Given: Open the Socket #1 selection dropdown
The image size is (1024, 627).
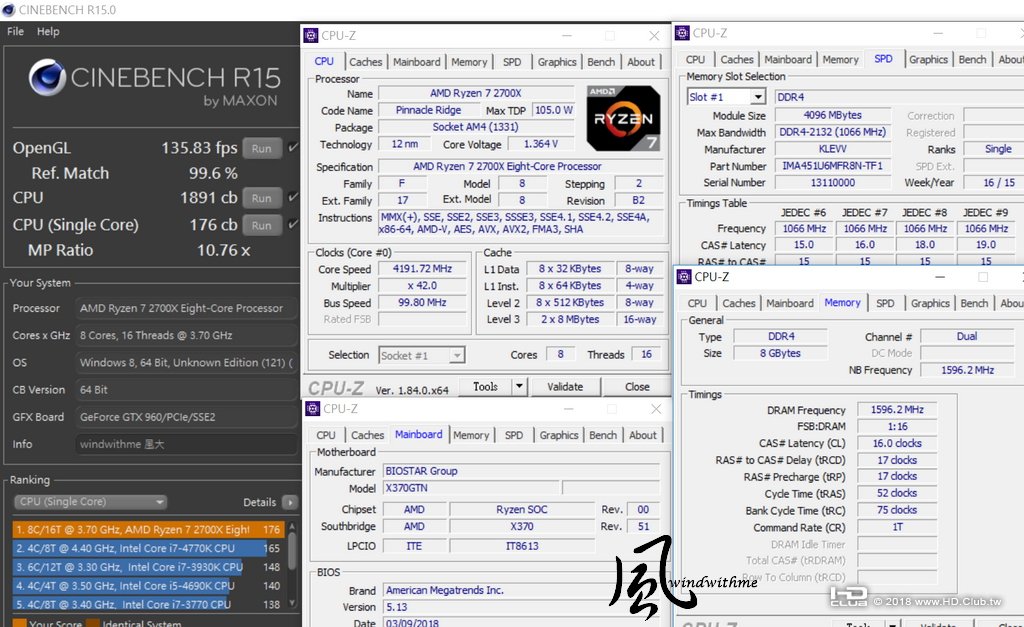Looking at the screenshot, I should pos(421,355).
